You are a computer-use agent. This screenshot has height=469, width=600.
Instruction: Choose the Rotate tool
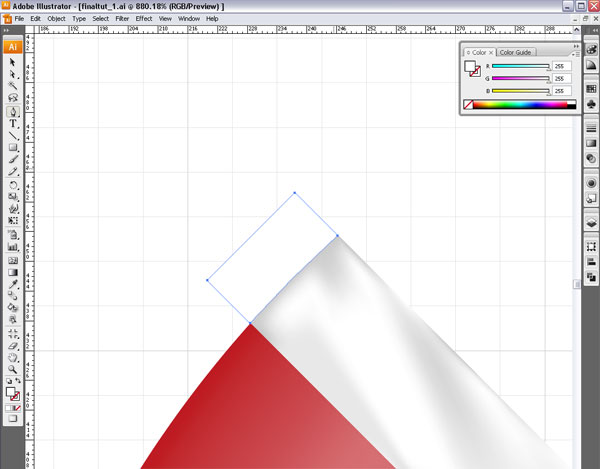13,185
